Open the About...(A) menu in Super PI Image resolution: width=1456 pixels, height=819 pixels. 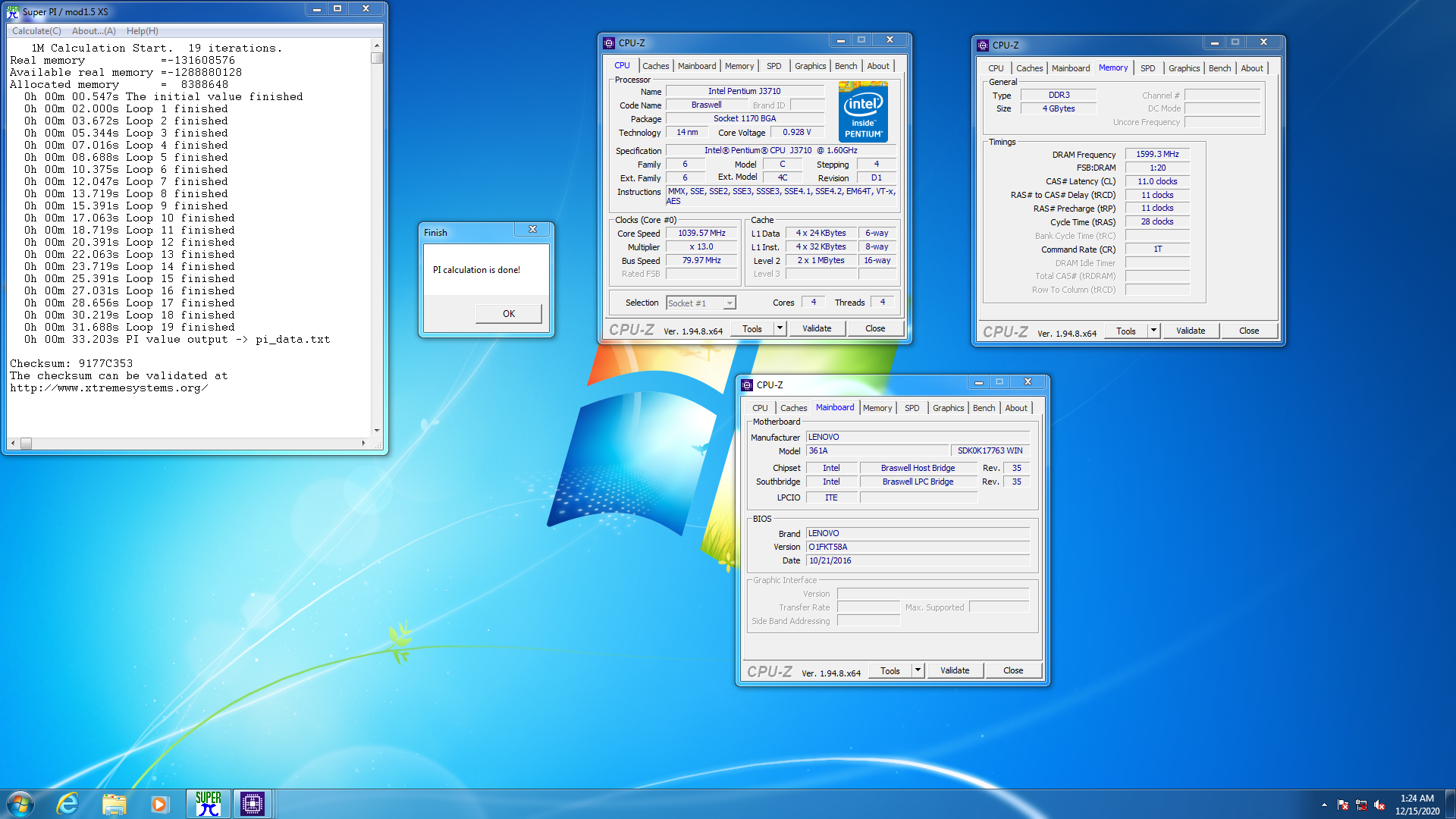(x=94, y=31)
